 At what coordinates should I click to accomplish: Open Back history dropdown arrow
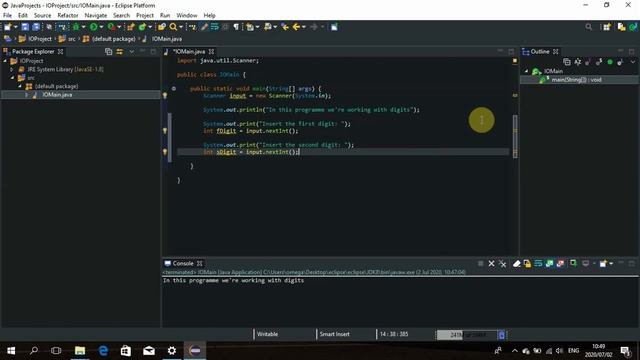click(x=303, y=27)
